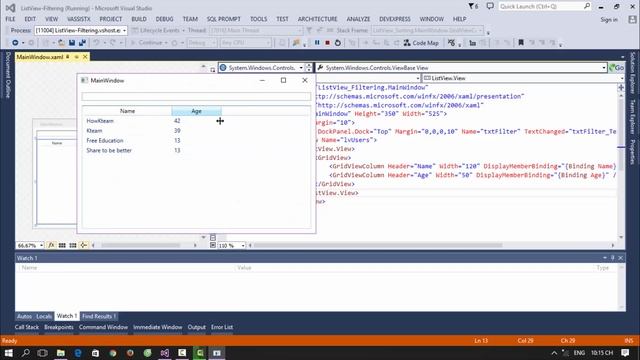The width and height of the screenshot is (640, 360).
Task: Switch to the Autos tab
Action: (24, 316)
